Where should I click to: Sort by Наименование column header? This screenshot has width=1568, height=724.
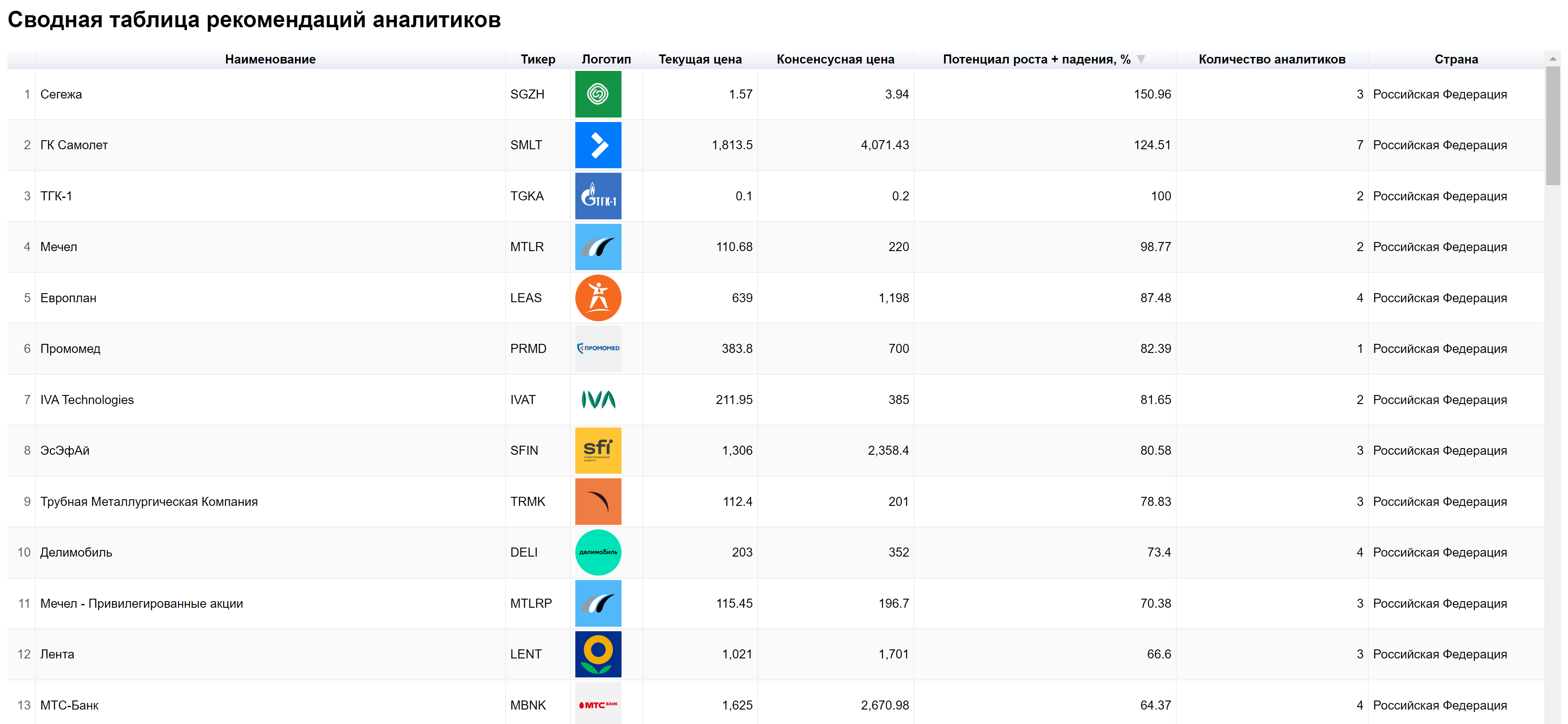pos(270,59)
